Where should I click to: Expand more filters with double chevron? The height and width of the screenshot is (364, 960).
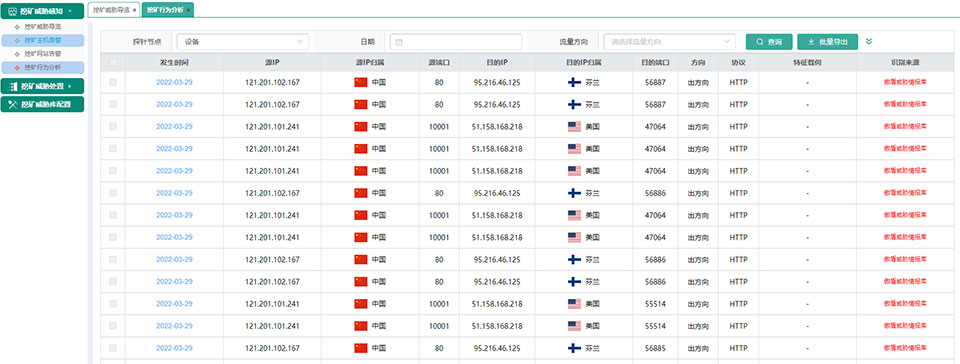(869, 42)
